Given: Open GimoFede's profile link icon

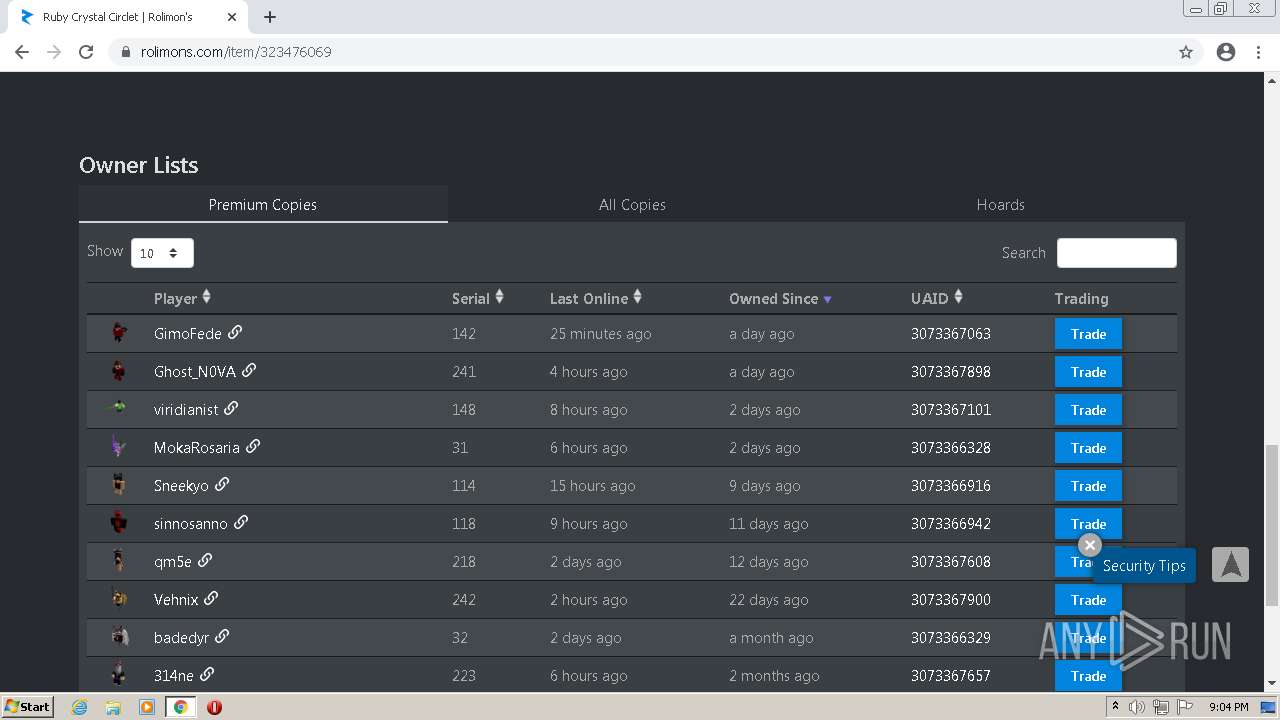Looking at the screenshot, I should [235, 332].
